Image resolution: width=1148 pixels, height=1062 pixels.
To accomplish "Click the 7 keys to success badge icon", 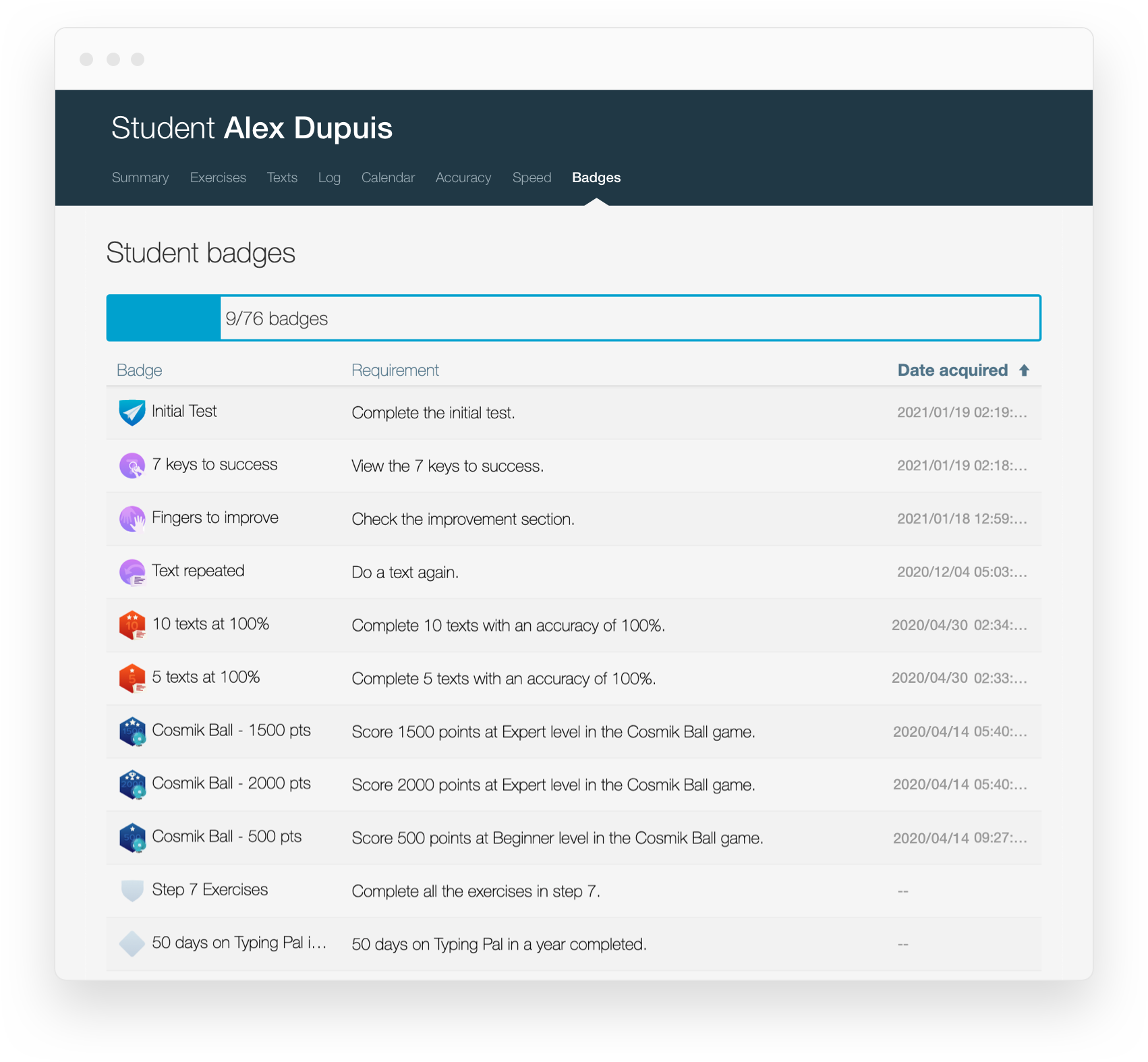I will click(x=132, y=466).
